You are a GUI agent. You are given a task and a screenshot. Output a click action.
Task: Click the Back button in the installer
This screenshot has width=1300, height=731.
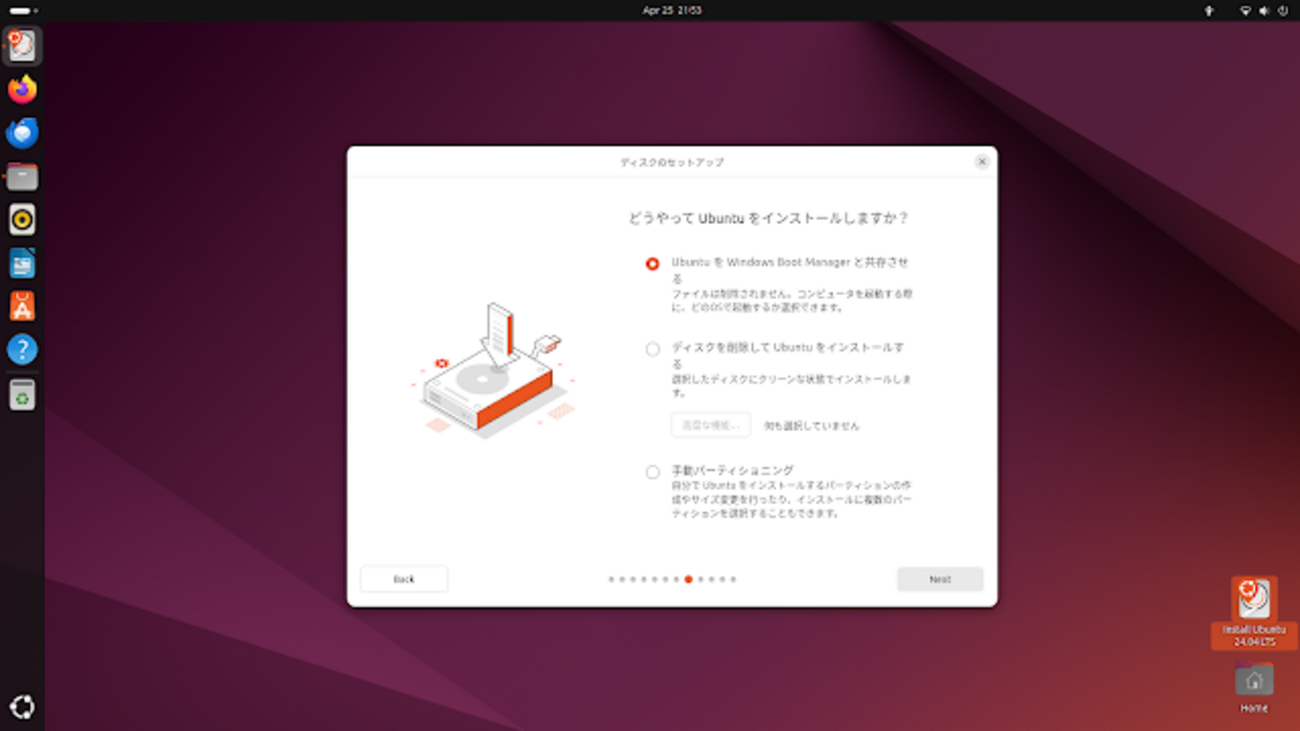pos(403,578)
